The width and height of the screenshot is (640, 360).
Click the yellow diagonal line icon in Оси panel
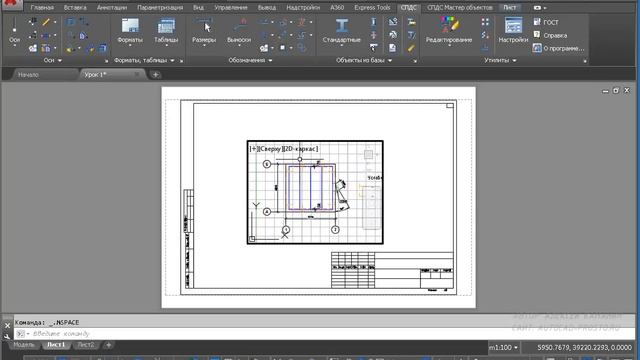click(46, 22)
